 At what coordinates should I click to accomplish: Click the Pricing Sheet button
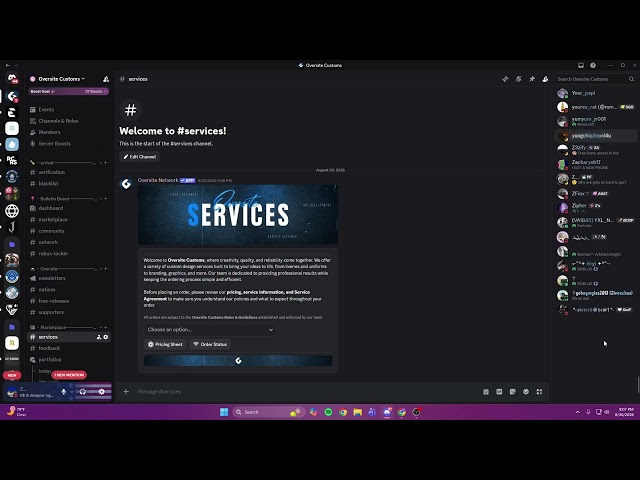(x=165, y=344)
